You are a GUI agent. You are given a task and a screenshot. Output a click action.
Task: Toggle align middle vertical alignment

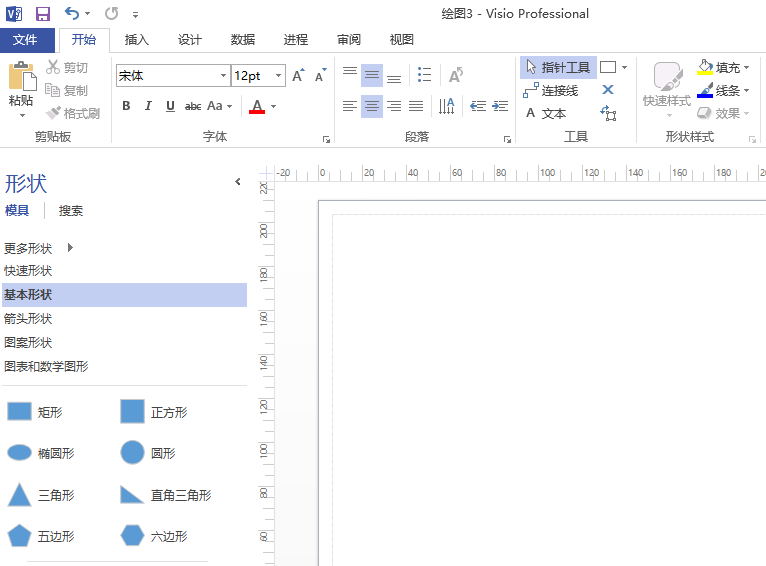click(372, 75)
